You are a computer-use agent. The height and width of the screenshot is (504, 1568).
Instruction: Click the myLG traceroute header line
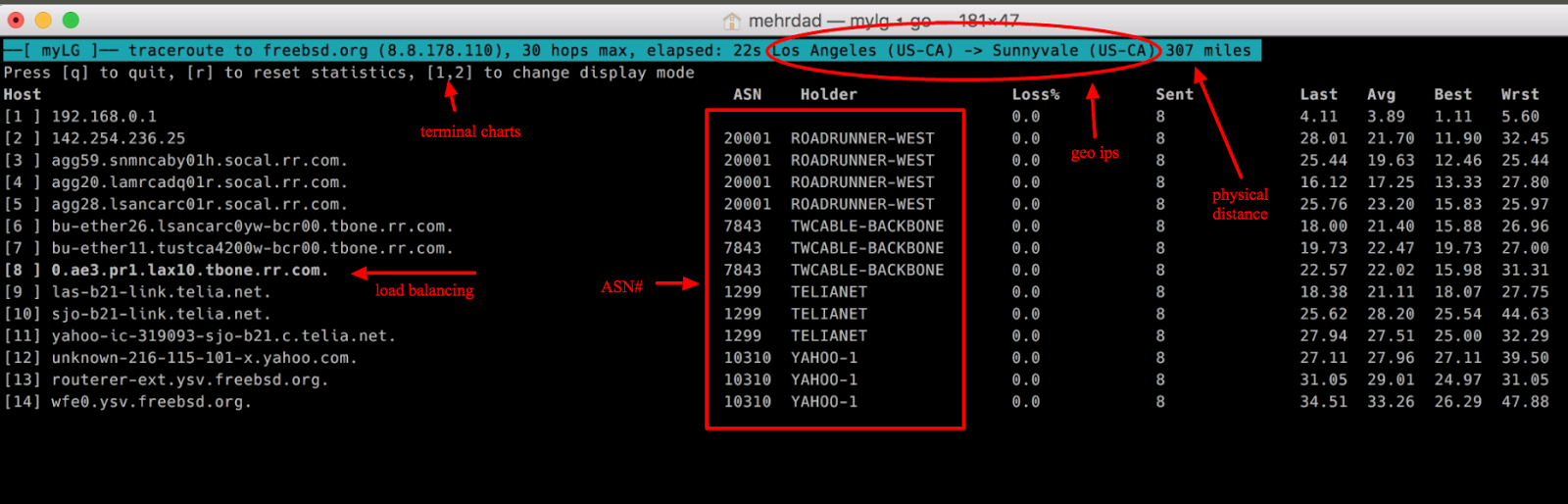(632, 50)
